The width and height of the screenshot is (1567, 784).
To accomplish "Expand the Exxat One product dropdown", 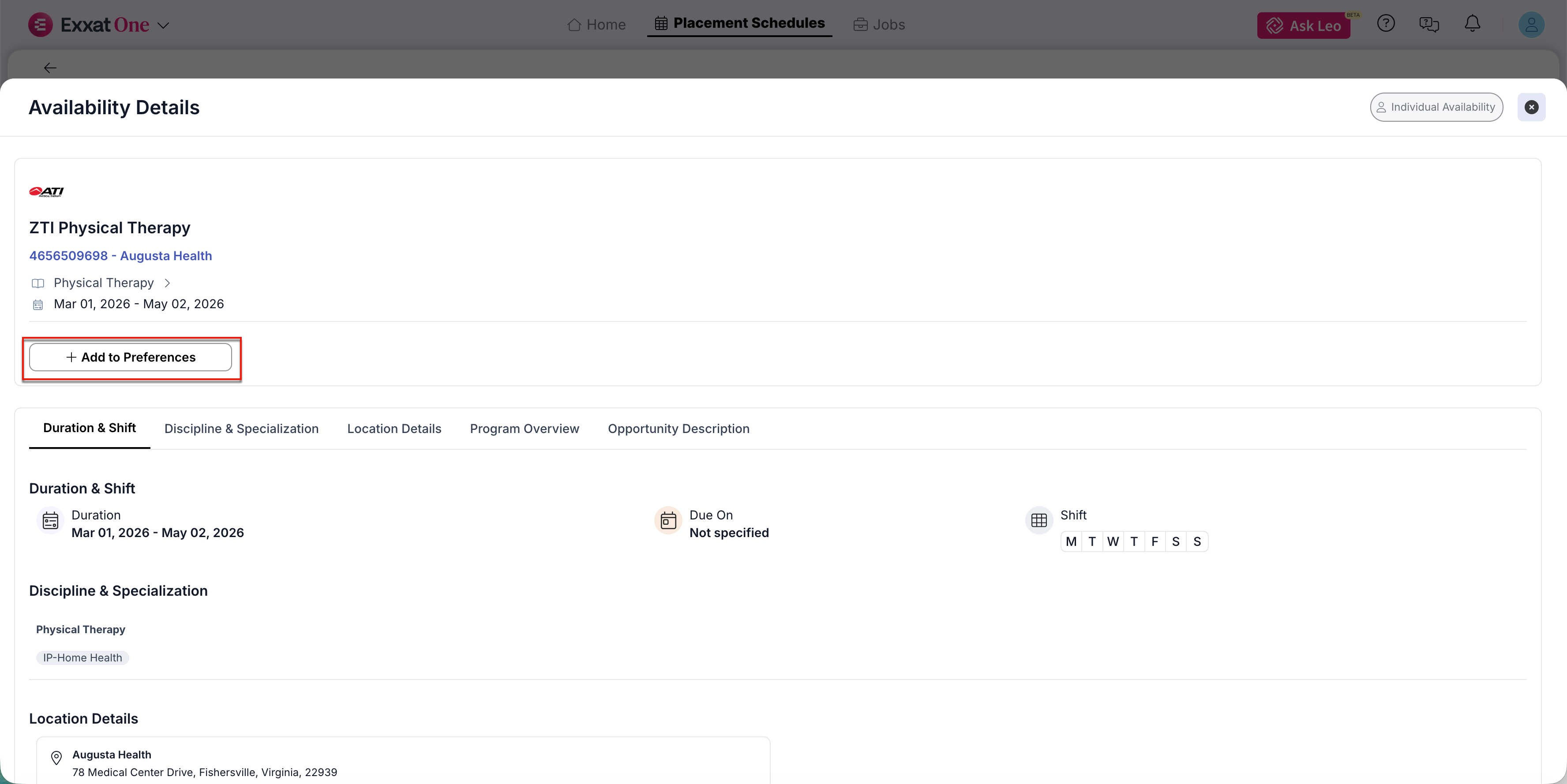I will click(x=163, y=26).
